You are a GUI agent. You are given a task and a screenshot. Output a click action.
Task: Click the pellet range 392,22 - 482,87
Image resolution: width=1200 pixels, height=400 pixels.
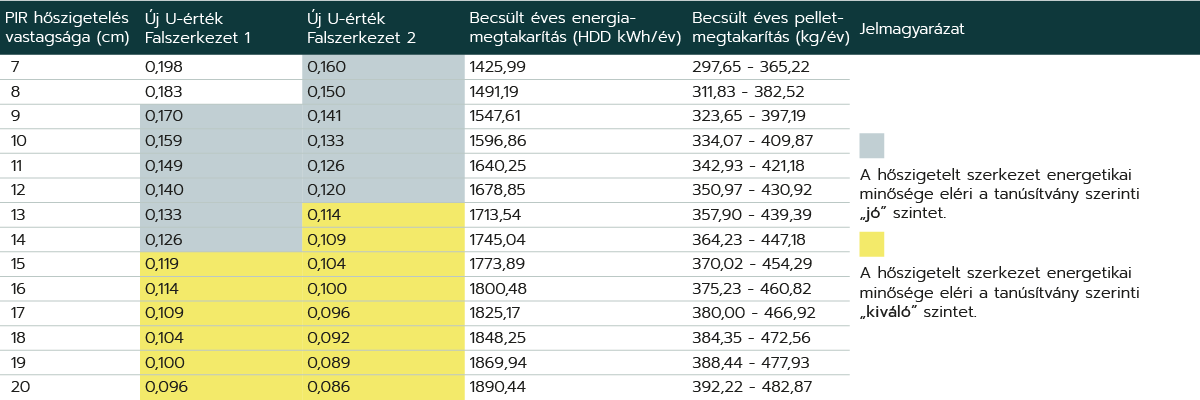pyautogui.click(x=752, y=386)
